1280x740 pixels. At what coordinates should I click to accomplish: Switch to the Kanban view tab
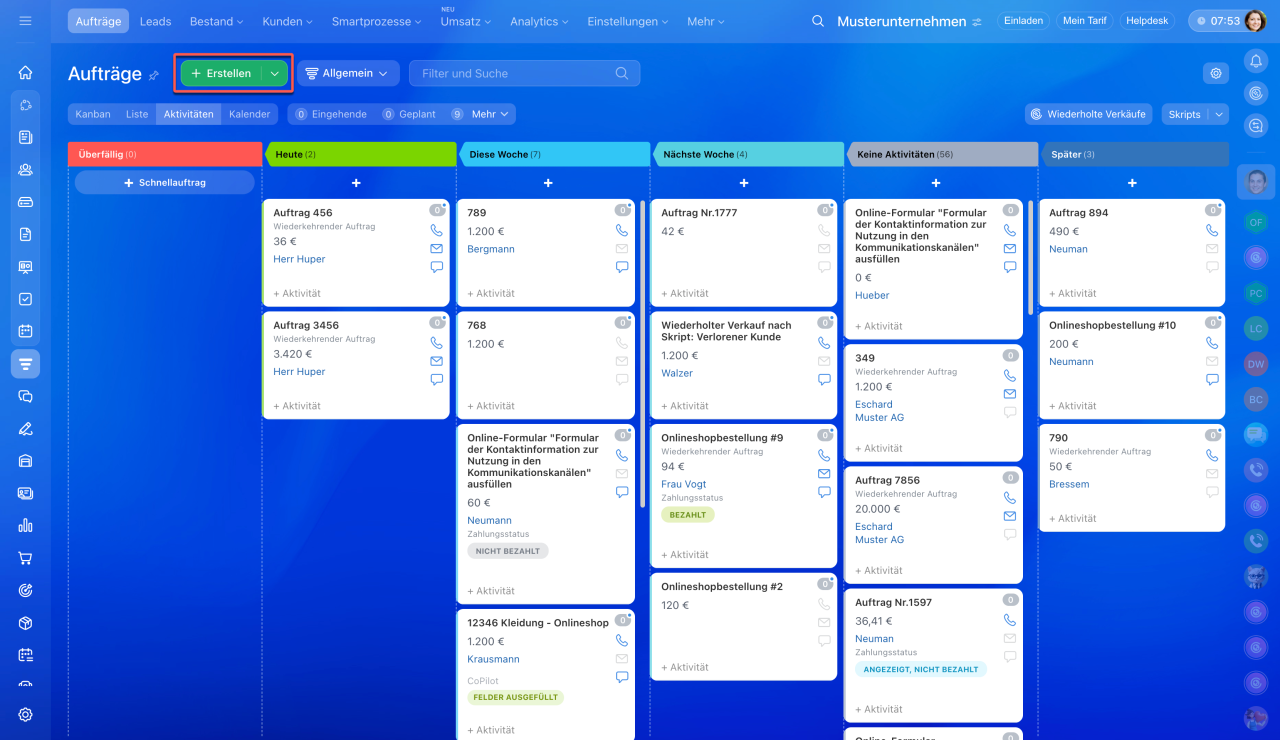tap(93, 114)
